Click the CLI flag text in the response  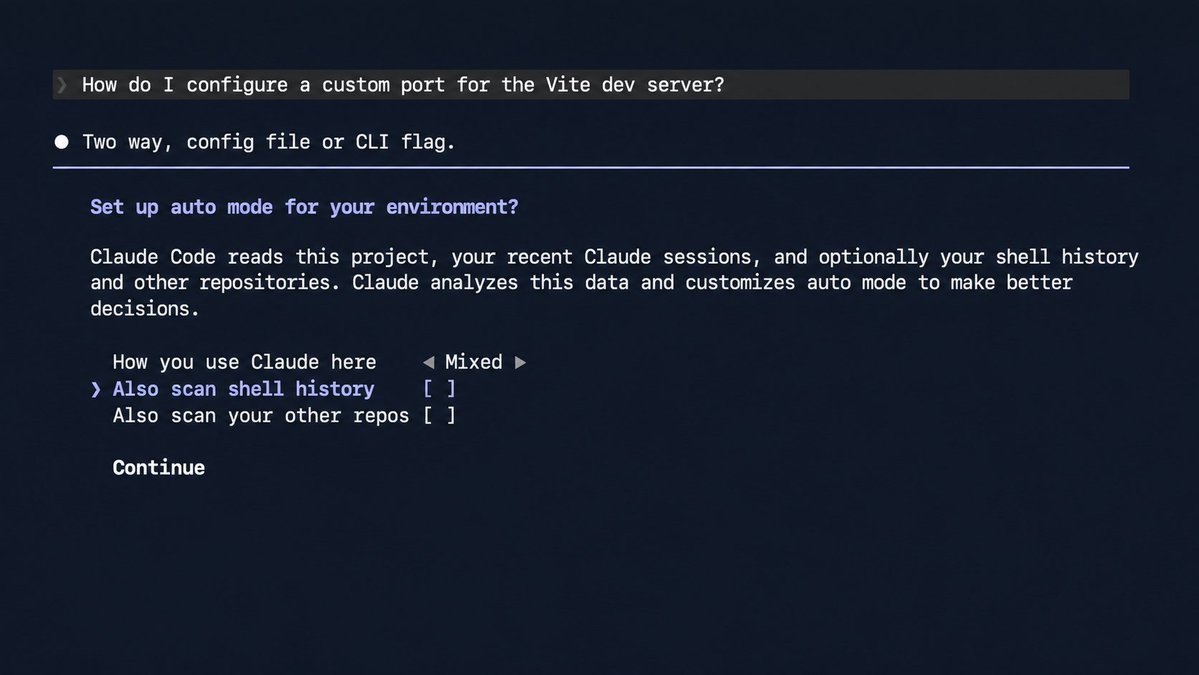coord(405,142)
